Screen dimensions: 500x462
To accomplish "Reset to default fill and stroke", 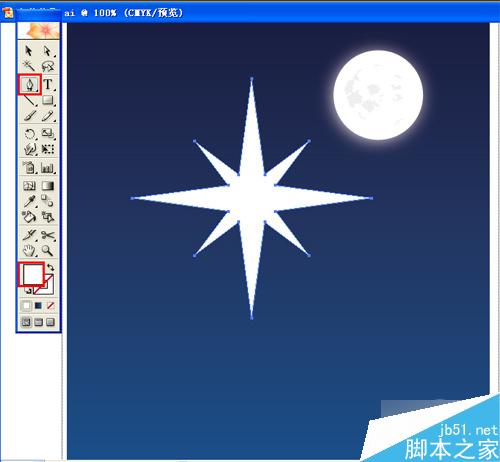I will click(28, 291).
